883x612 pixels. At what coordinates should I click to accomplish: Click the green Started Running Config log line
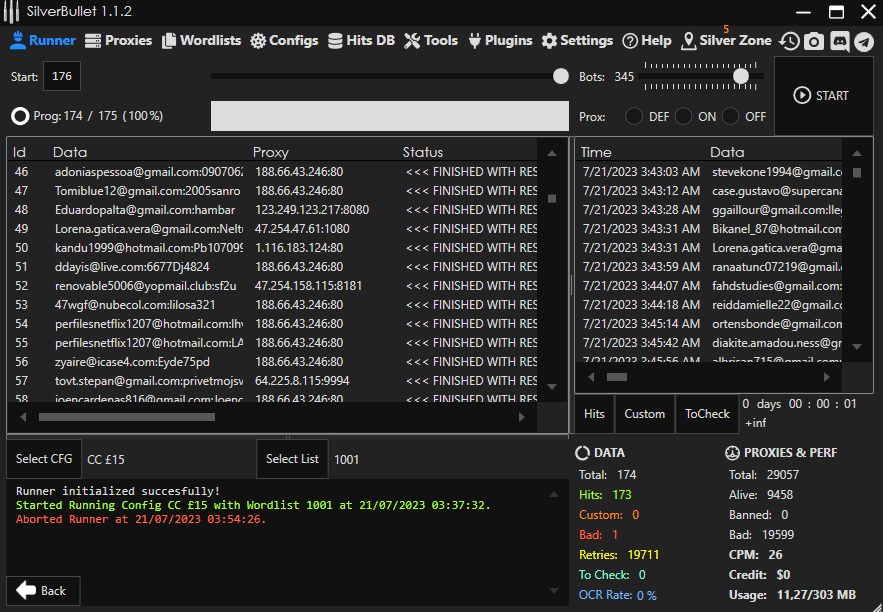pyautogui.click(x=253, y=505)
